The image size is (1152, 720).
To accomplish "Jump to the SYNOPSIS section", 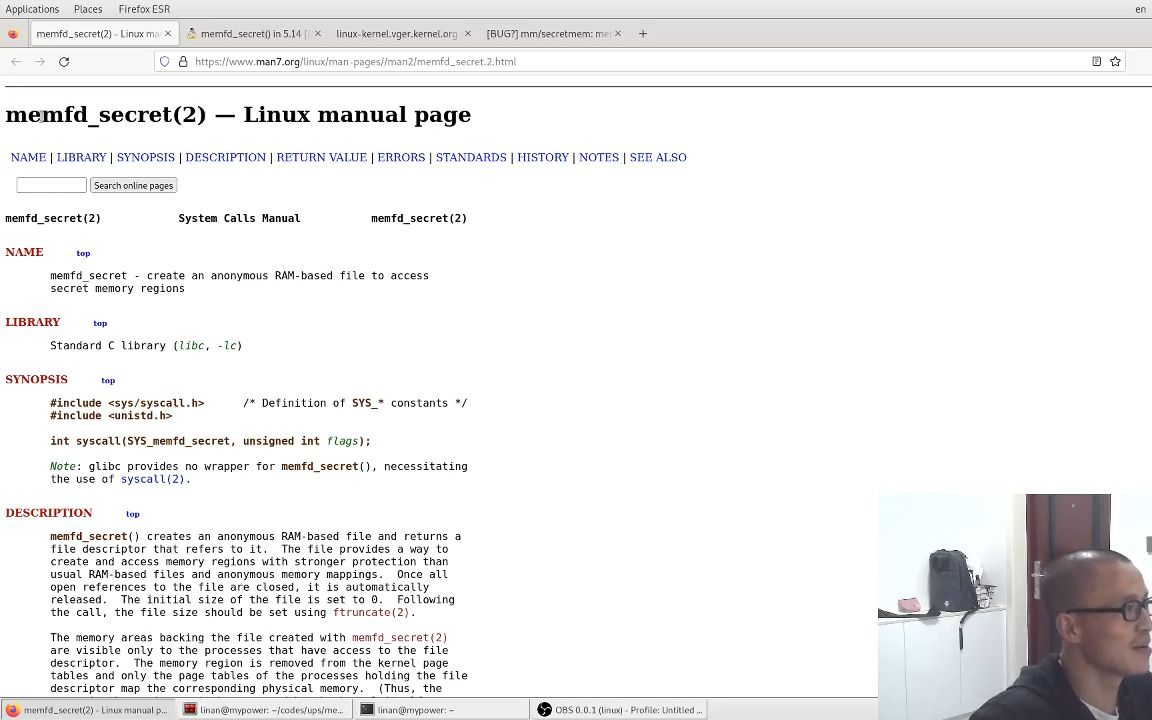I will pyautogui.click(x=145, y=157).
